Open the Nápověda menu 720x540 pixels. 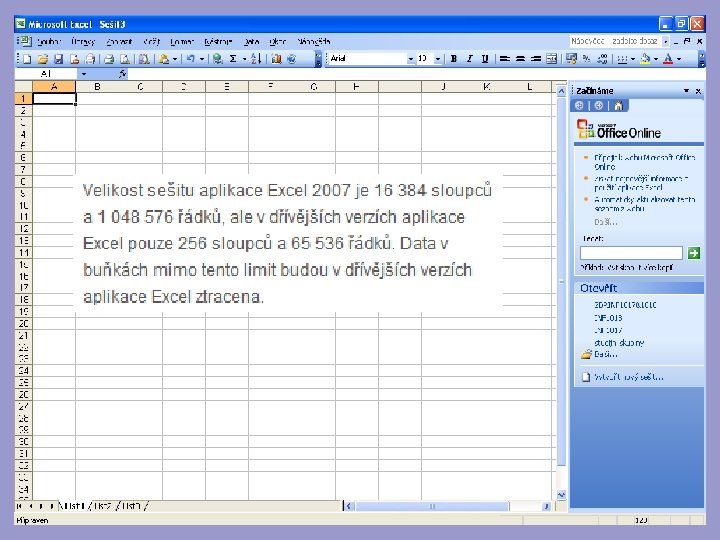(x=314, y=42)
